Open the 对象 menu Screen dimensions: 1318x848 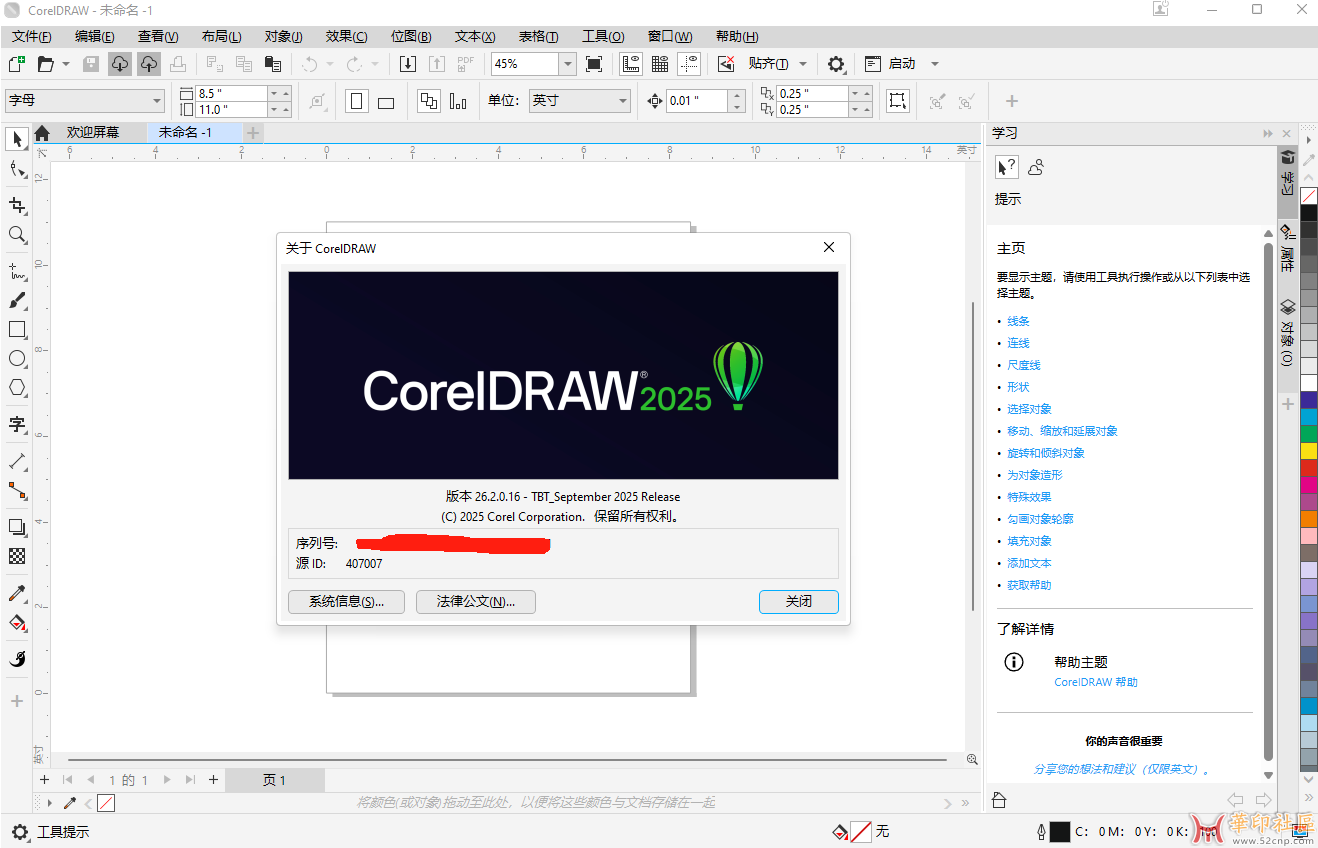point(284,36)
